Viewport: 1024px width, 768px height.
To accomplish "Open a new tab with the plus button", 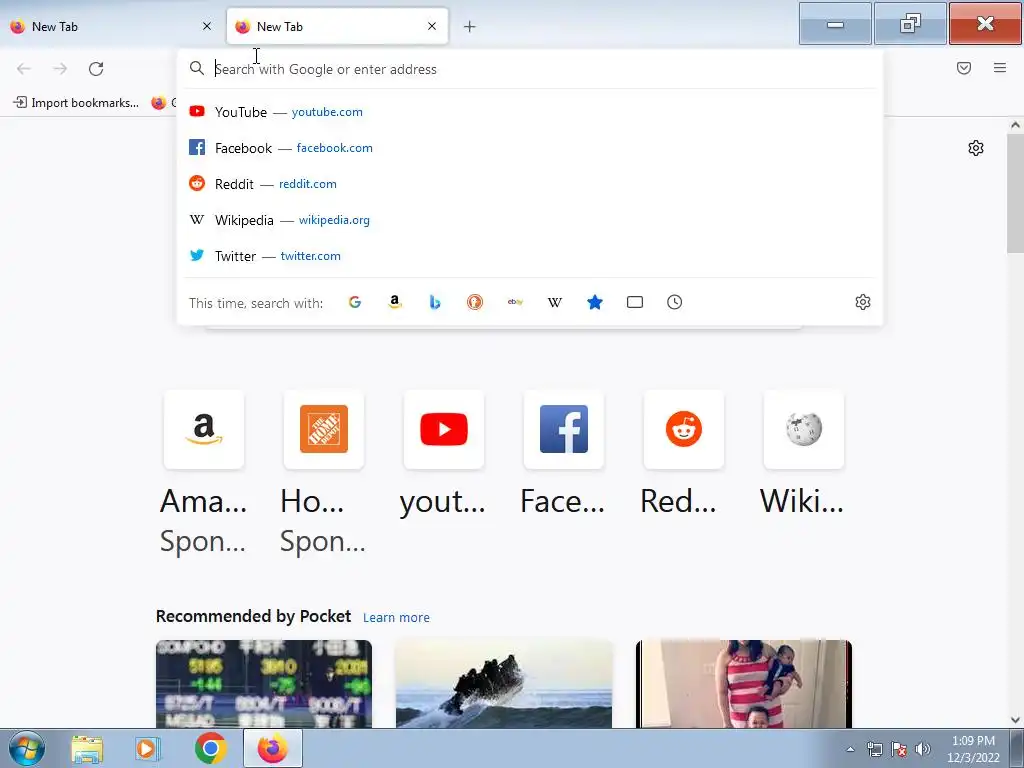I will [x=470, y=27].
